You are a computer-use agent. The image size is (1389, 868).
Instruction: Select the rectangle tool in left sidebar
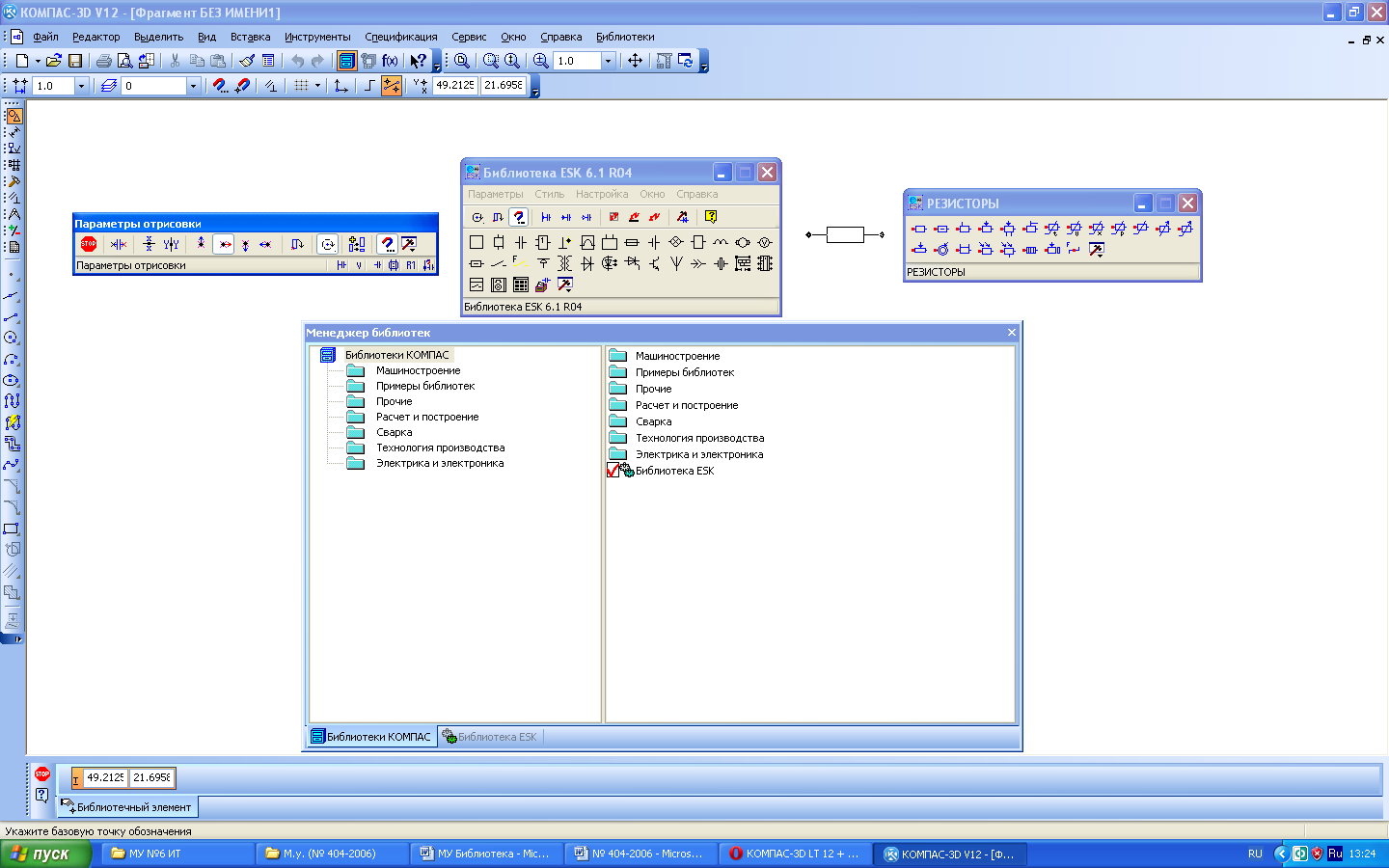(12, 529)
